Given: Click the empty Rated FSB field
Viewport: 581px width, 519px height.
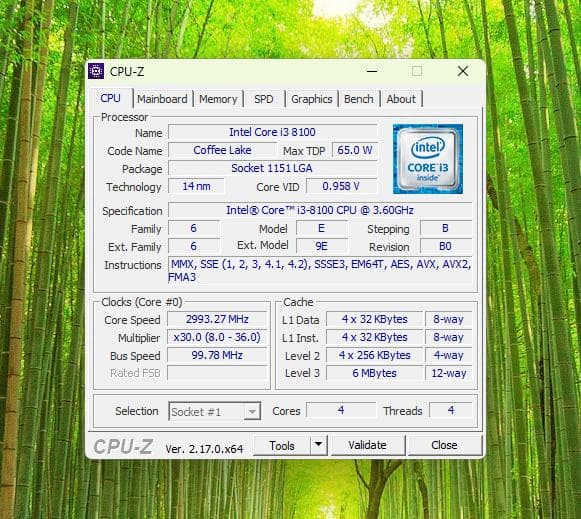Looking at the screenshot, I should [217, 373].
